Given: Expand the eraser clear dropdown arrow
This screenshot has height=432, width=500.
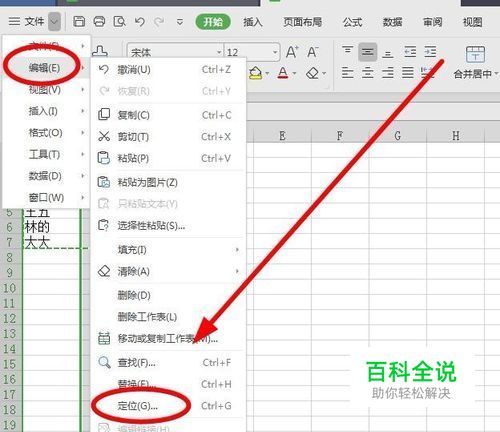Looking at the screenshot, I should 324,73.
